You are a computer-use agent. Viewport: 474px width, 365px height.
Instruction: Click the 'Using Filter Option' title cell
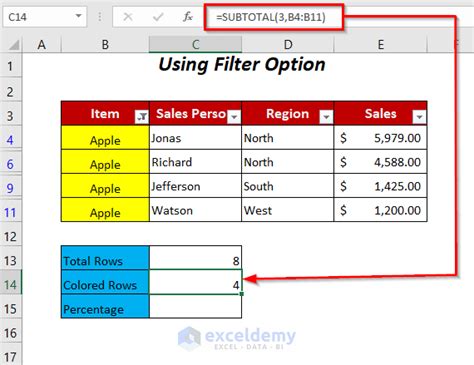(x=242, y=64)
